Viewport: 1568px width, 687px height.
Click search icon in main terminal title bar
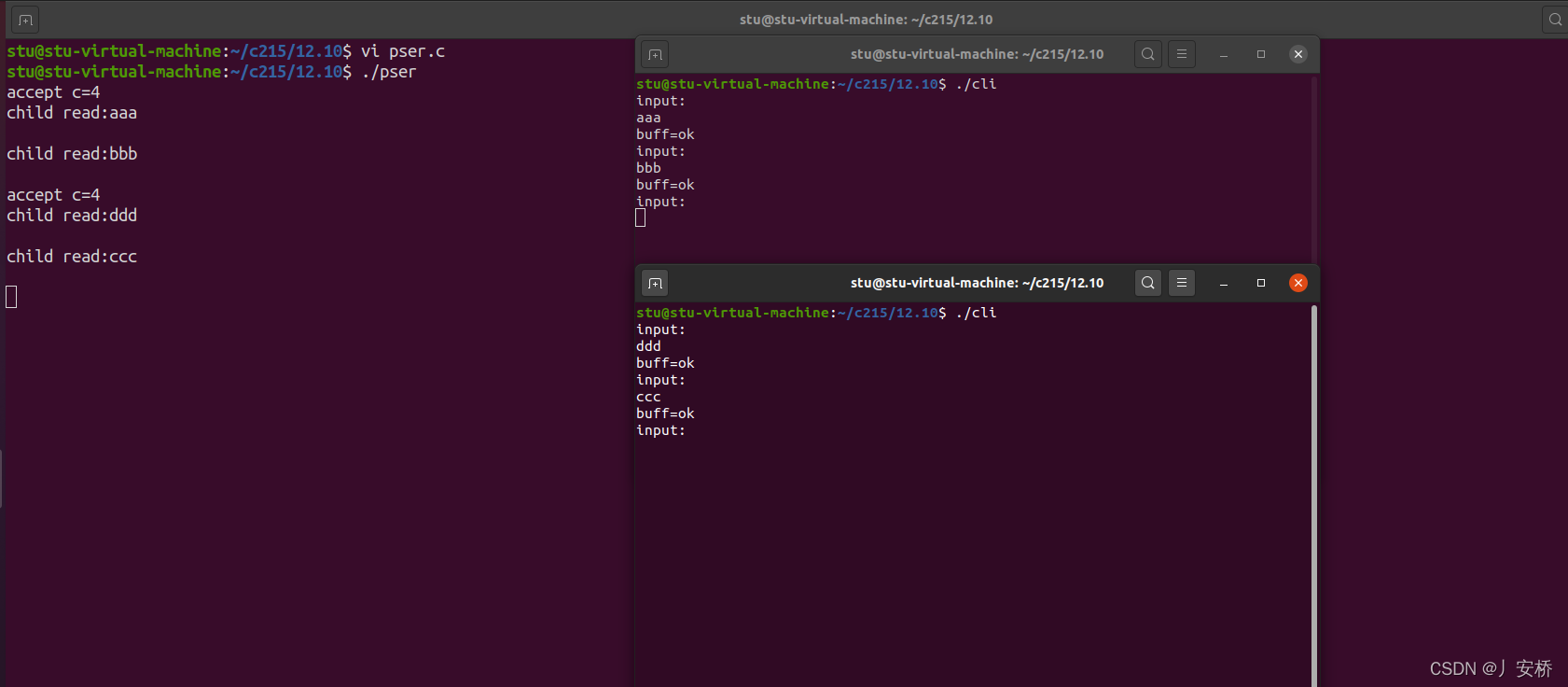pos(1555,20)
